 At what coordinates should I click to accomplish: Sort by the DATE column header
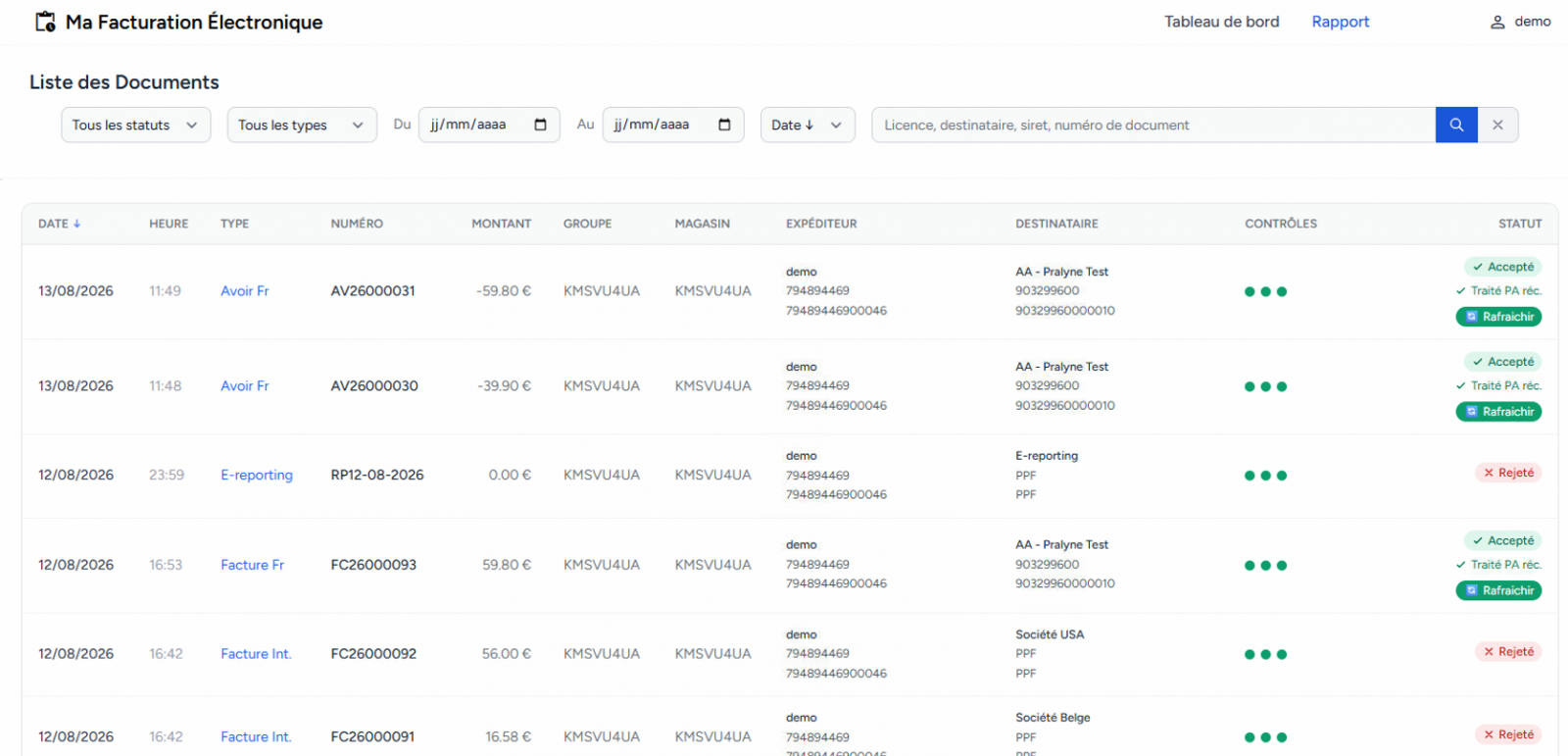point(59,224)
